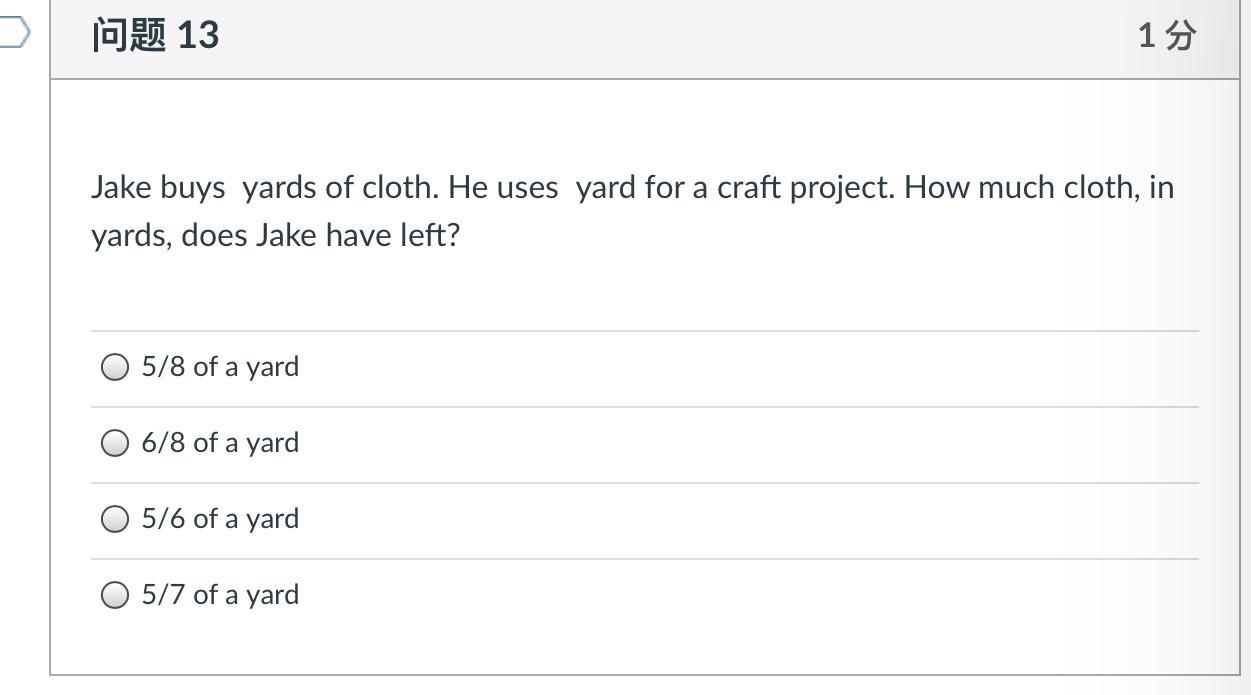Viewport: 1251px width, 695px height.
Task: Select the 5/8 of a yard radio button
Action: pyautogui.click(x=115, y=367)
